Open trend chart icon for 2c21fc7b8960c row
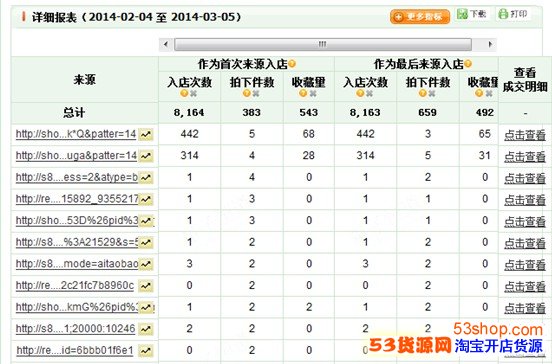The height and width of the screenshot is (364, 552). 146,286
